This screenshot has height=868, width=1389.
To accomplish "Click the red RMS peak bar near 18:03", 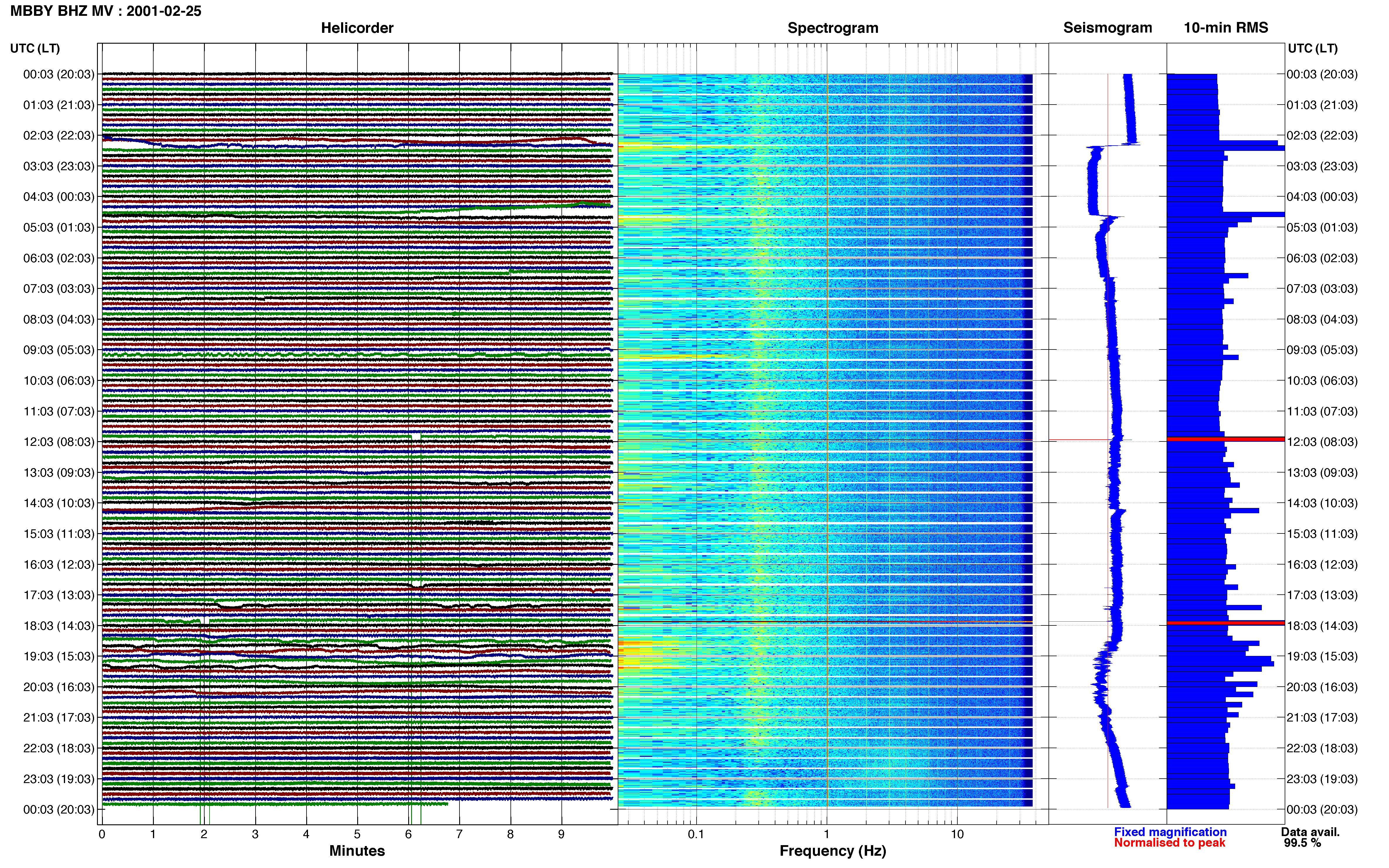I will click(1225, 623).
